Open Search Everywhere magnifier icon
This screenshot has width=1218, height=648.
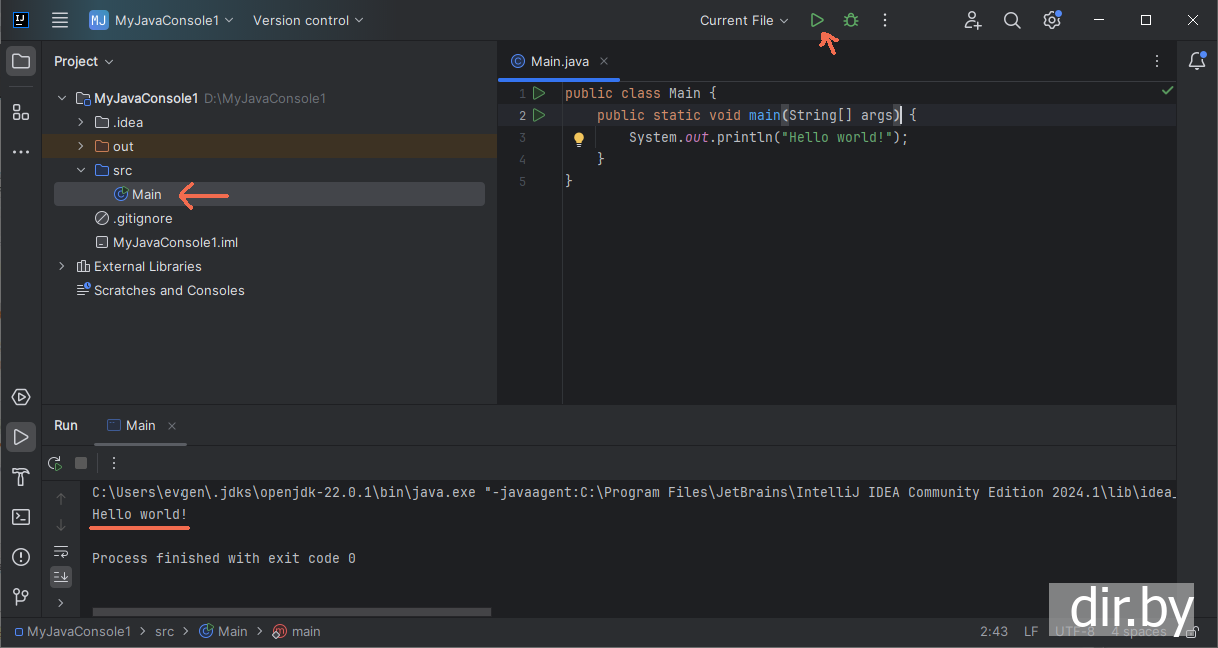coord(1012,20)
